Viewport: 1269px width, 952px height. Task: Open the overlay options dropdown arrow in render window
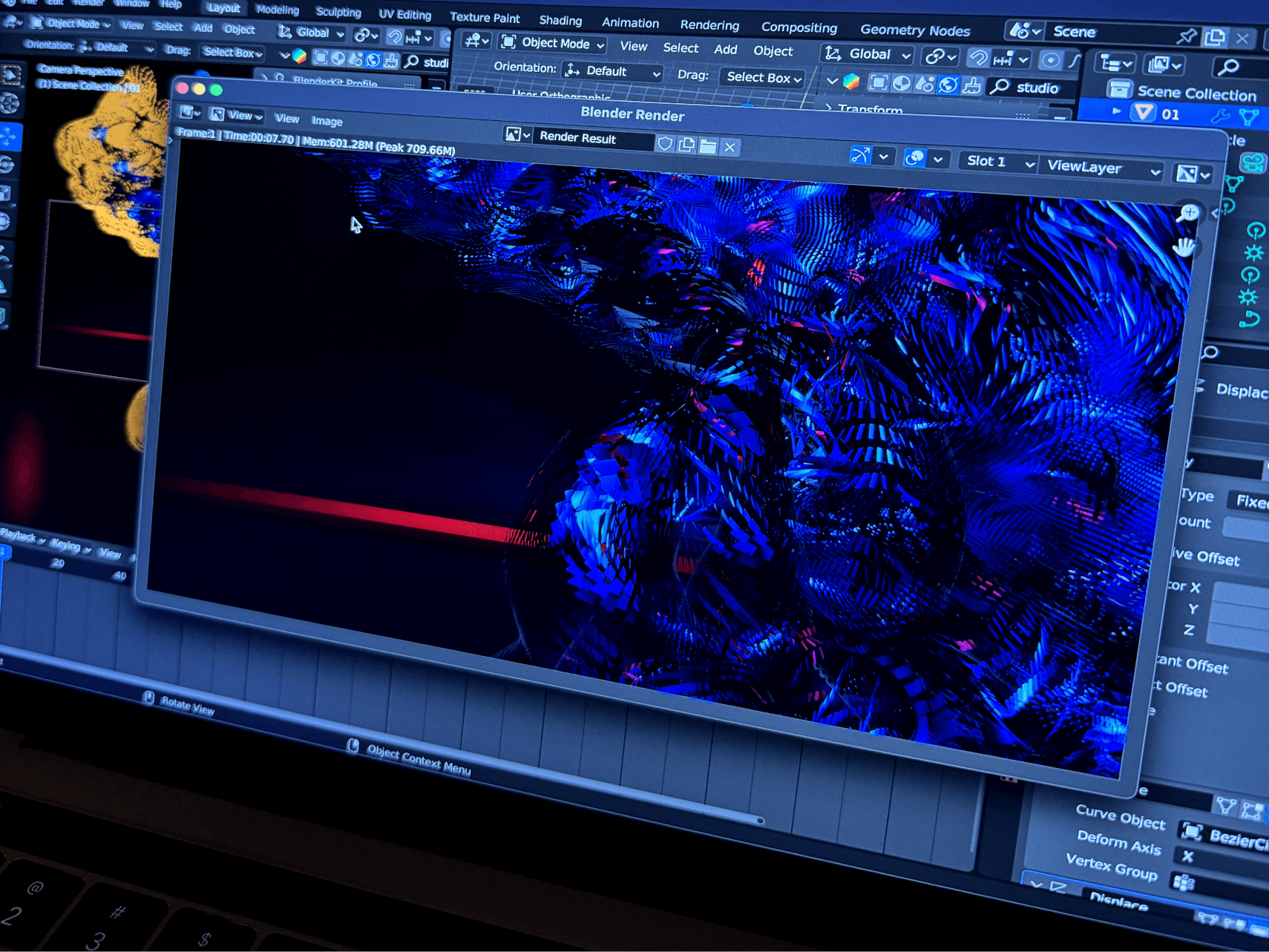click(x=938, y=159)
